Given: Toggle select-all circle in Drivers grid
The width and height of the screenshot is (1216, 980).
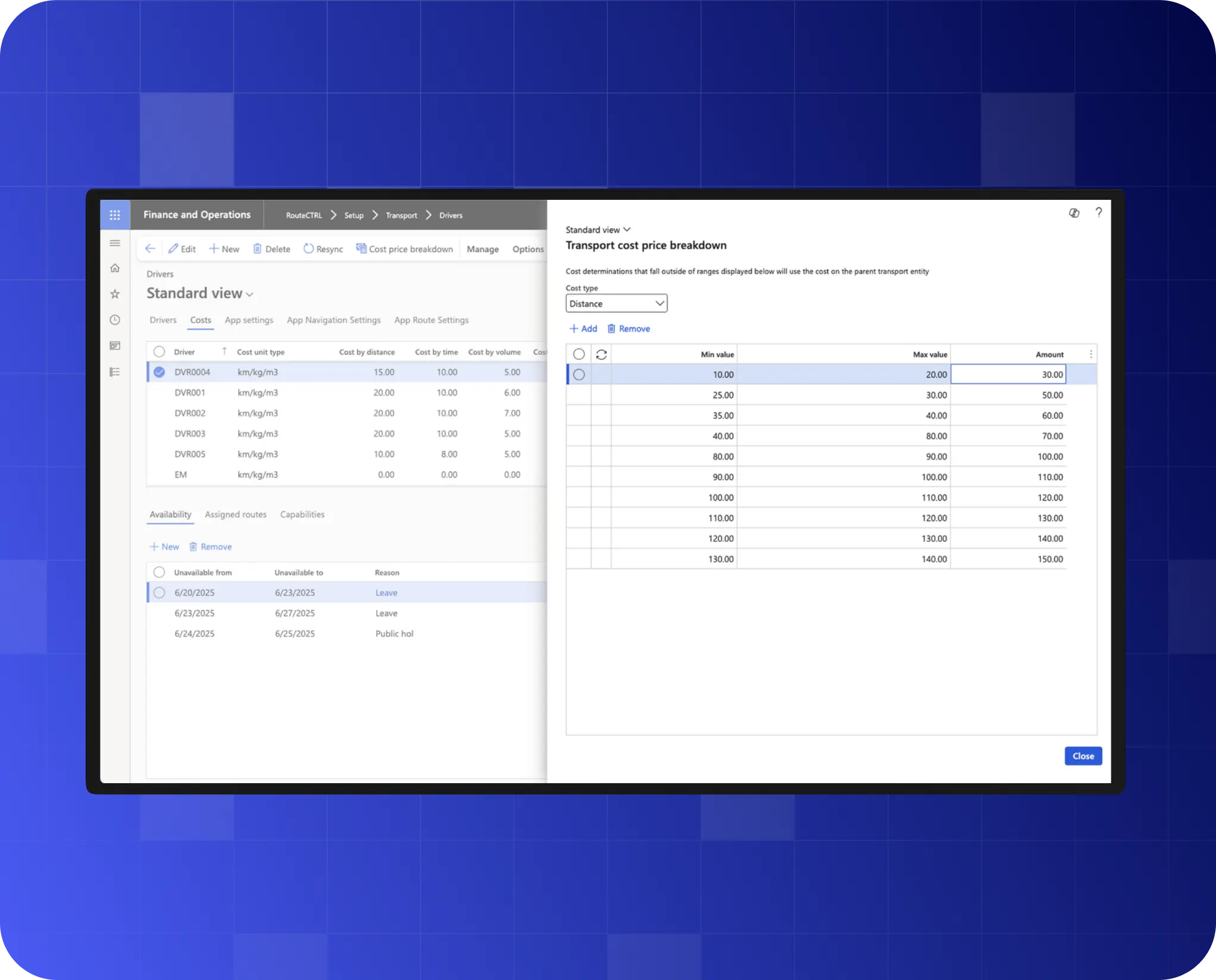Looking at the screenshot, I should click(x=159, y=351).
